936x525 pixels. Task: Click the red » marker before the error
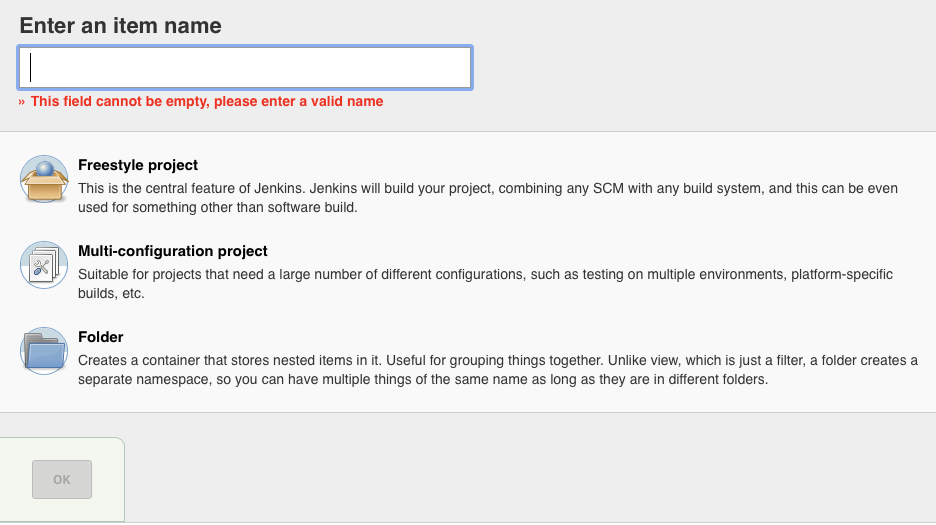click(x=21, y=102)
